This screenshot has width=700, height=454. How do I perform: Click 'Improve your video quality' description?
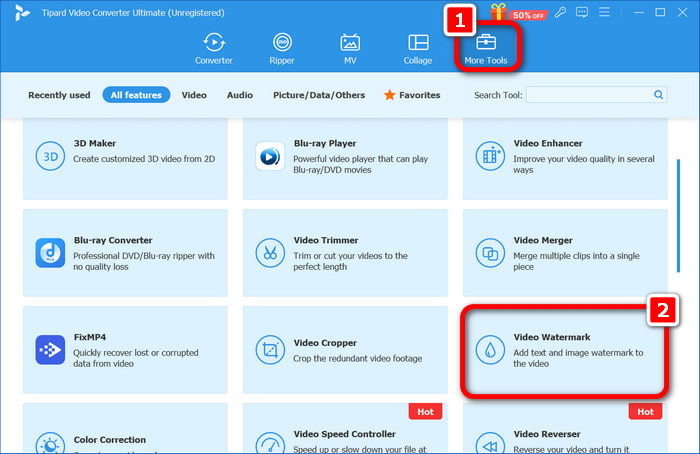[584, 164]
